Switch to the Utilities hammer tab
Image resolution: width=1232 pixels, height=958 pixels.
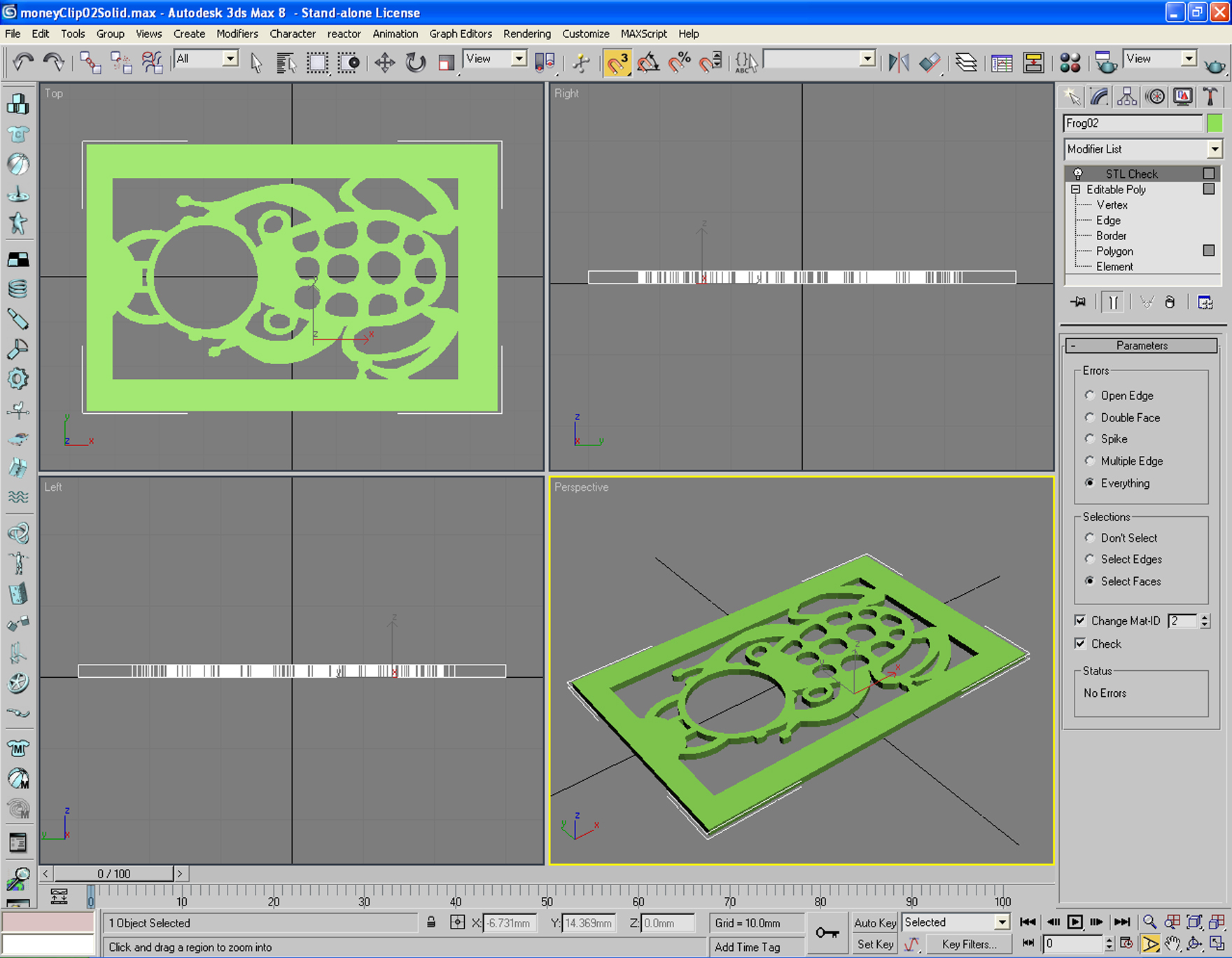[x=1210, y=96]
